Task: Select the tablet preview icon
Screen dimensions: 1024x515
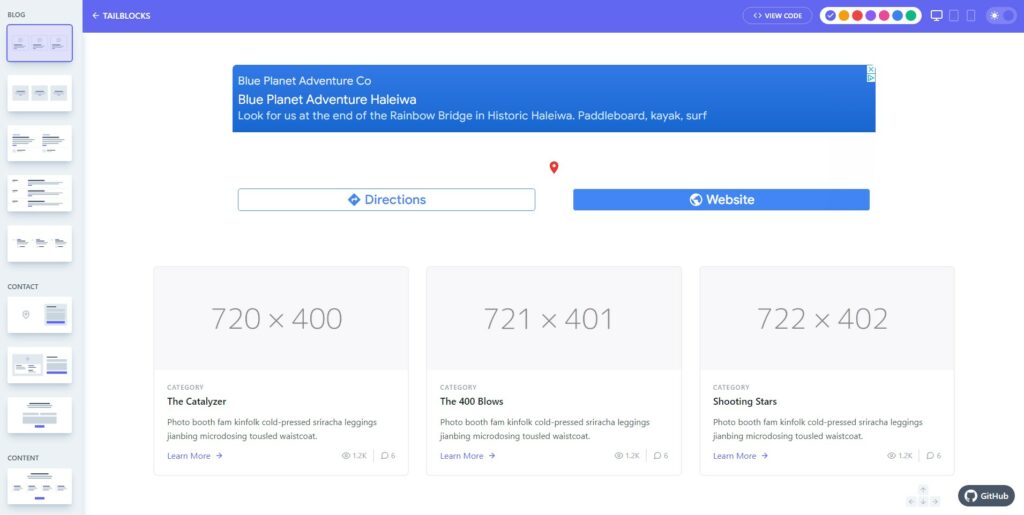Action: [953, 16]
